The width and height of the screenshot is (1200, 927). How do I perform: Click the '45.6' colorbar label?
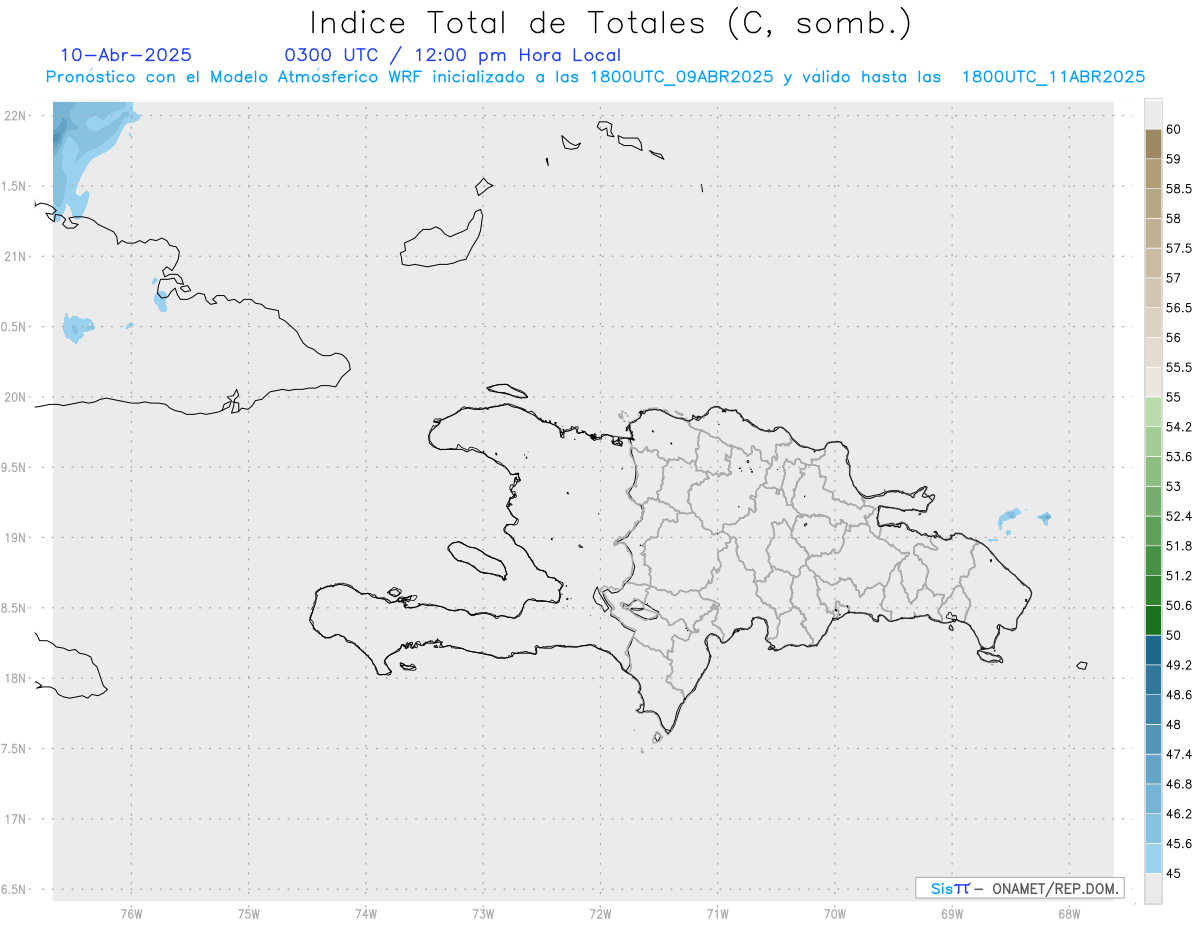point(1178,844)
